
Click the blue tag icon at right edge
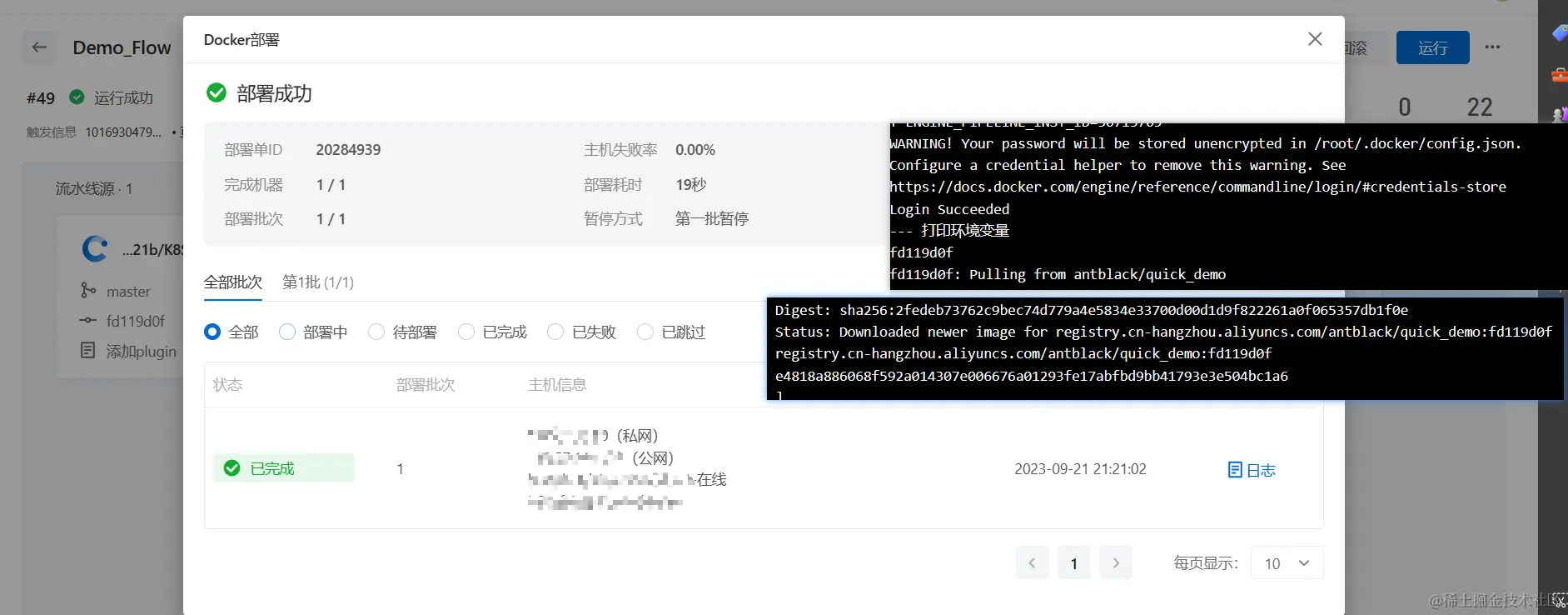point(1560,32)
